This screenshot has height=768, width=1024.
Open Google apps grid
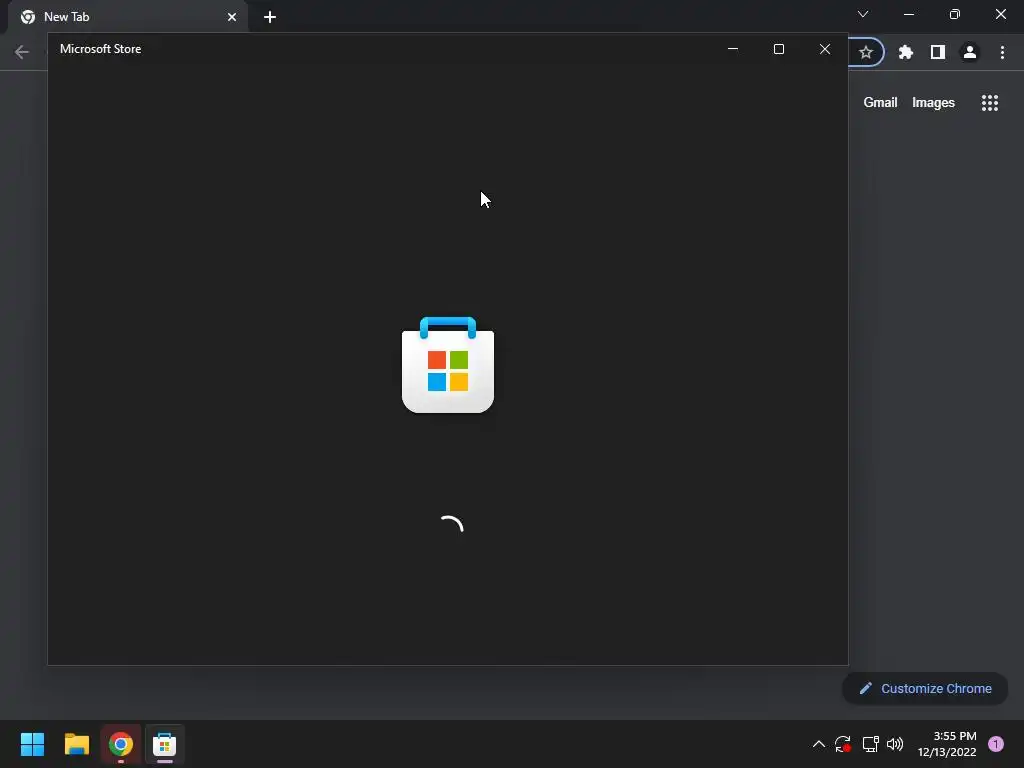990,103
